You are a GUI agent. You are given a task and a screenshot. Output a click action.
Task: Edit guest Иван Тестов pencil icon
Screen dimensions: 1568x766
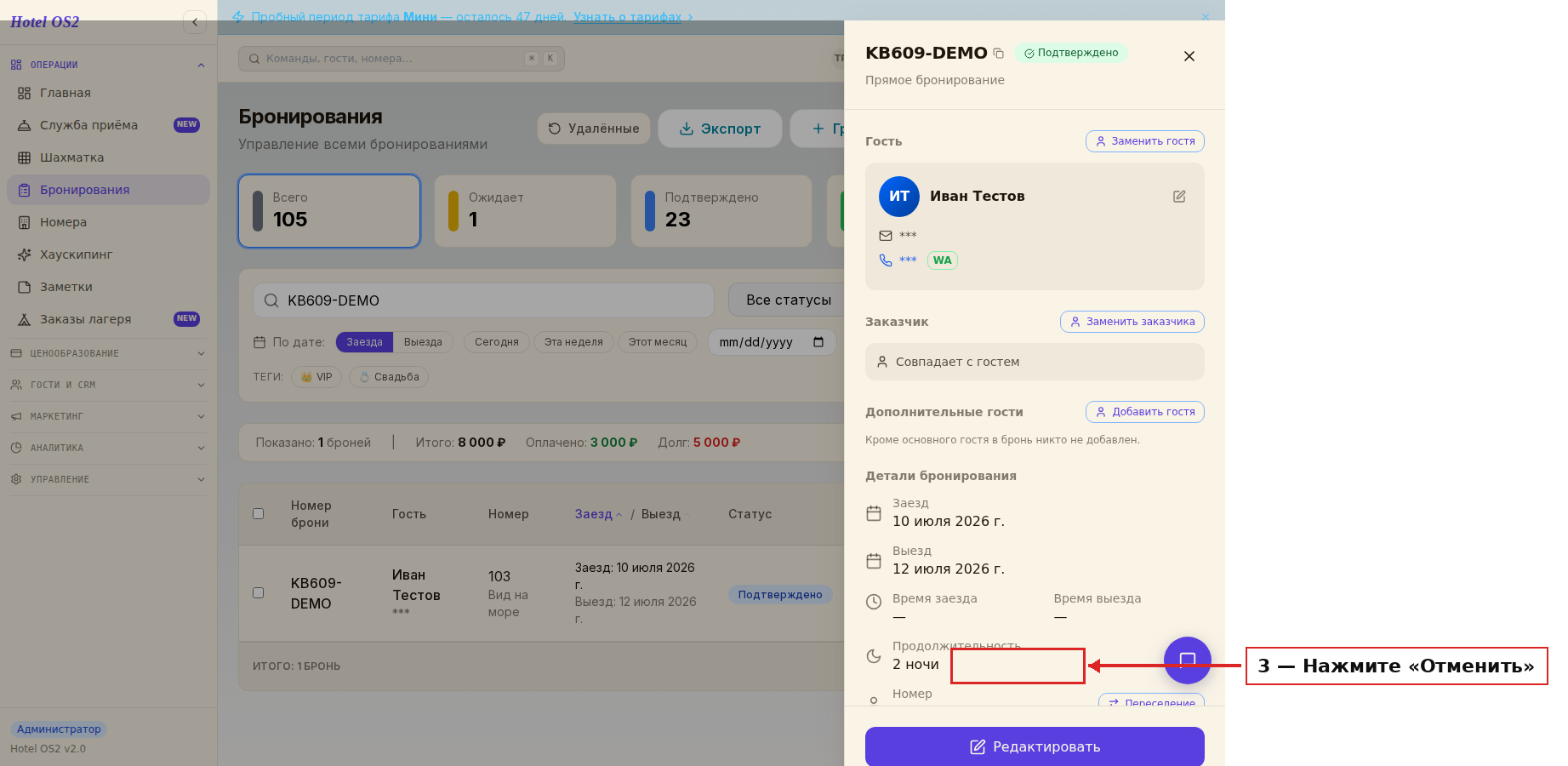point(1179,197)
